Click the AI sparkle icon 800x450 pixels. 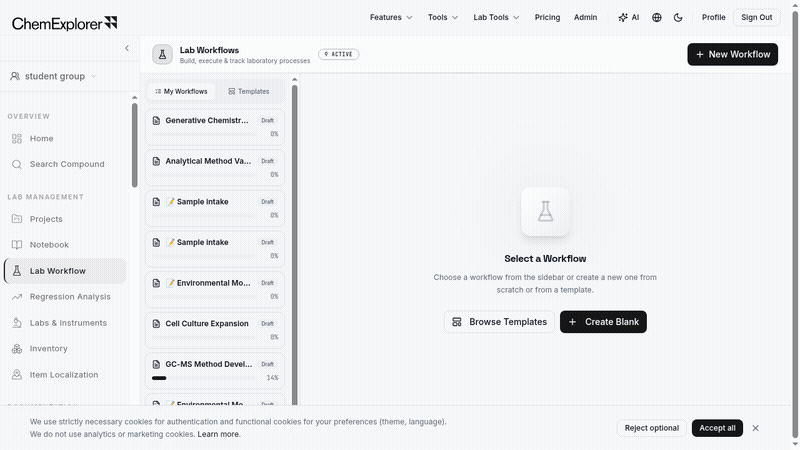click(623, 17)
